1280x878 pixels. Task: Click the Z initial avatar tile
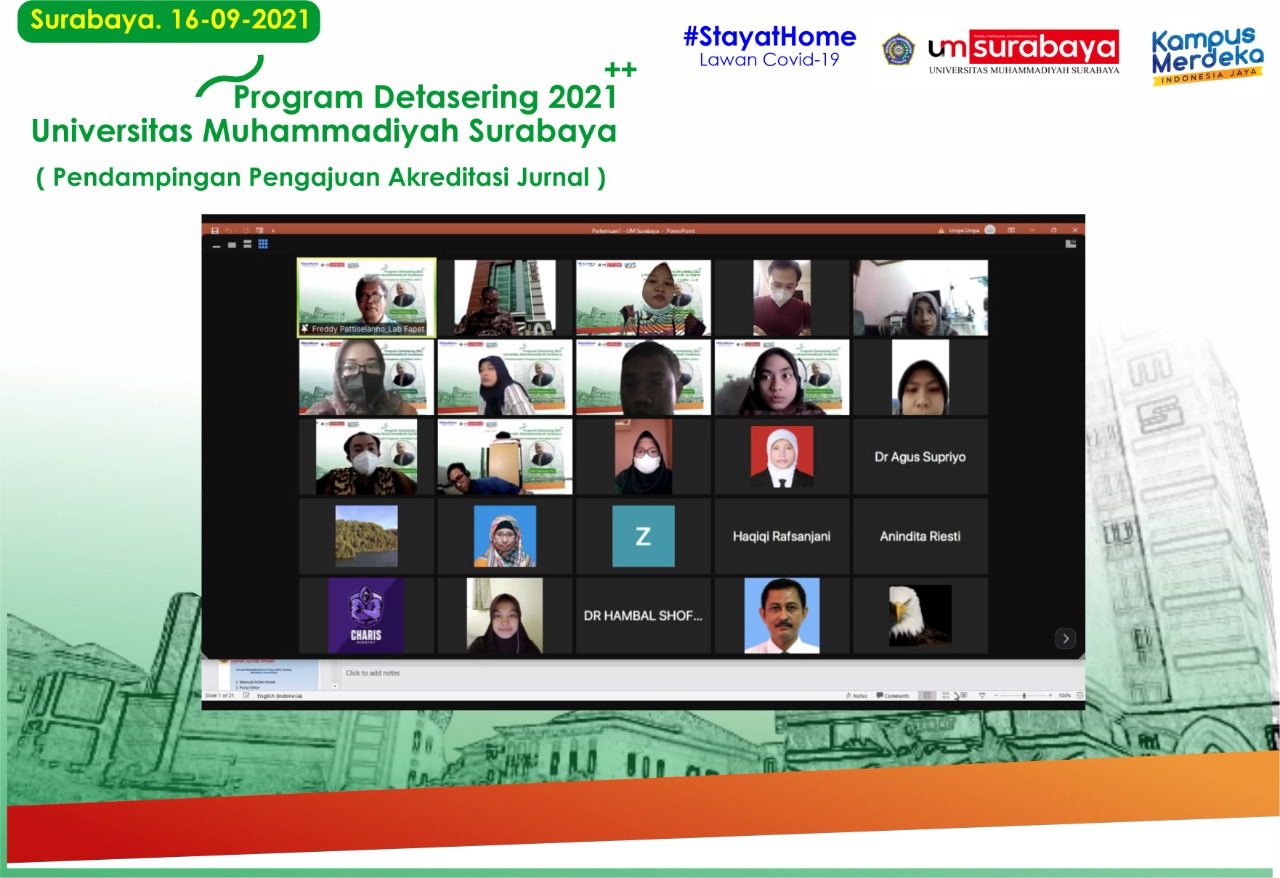643,536
